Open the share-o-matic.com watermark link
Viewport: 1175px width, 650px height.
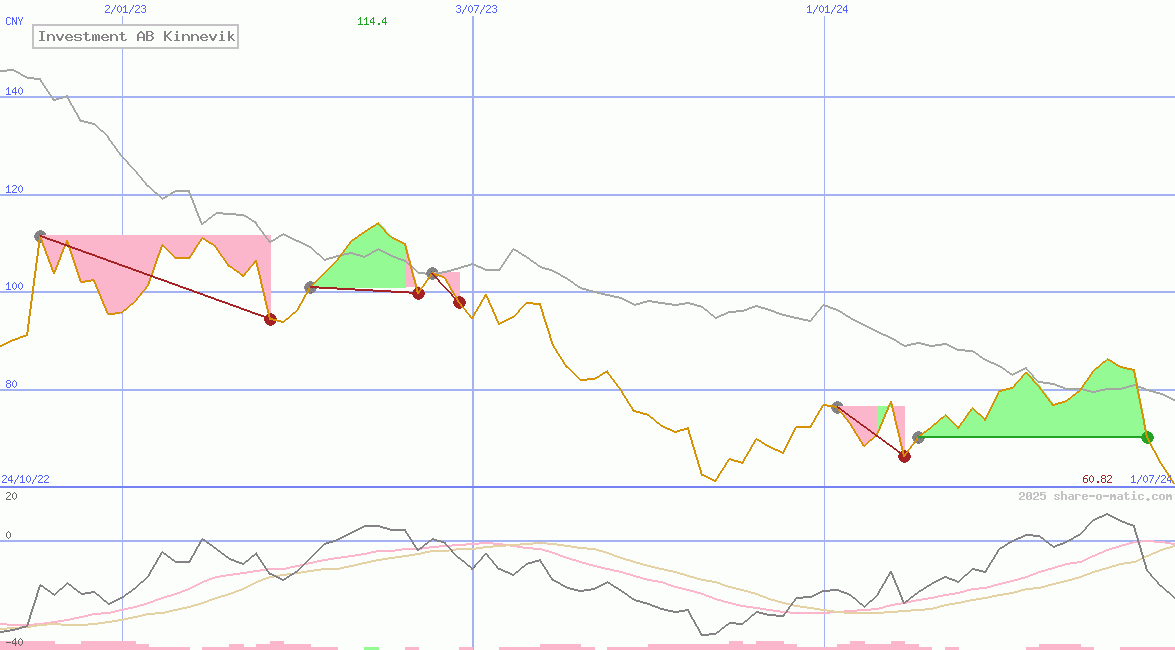coord(1095,496)
